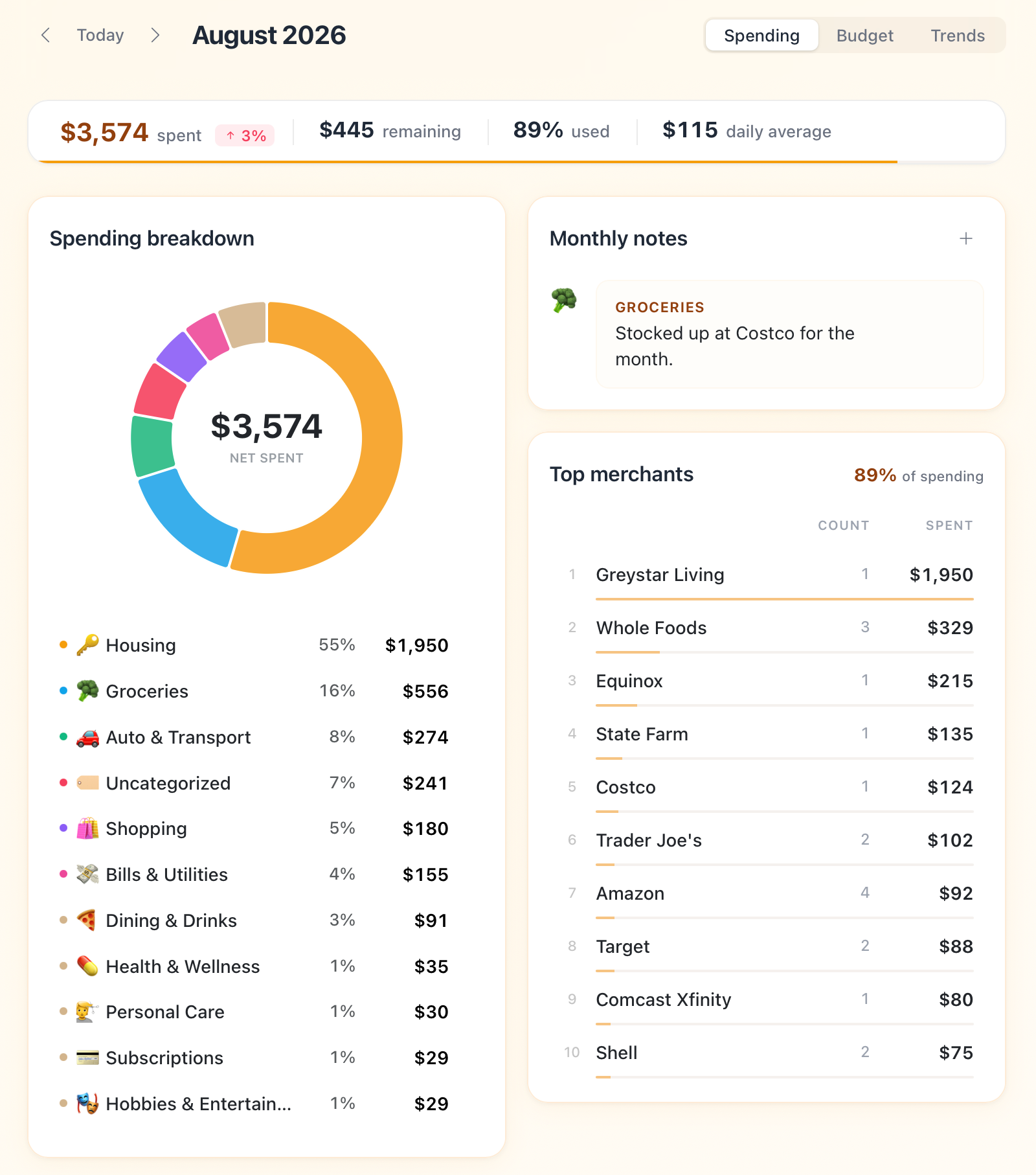Click the tag icon for Uncategorized
1036x1175 pixels.
pos(87,783)
